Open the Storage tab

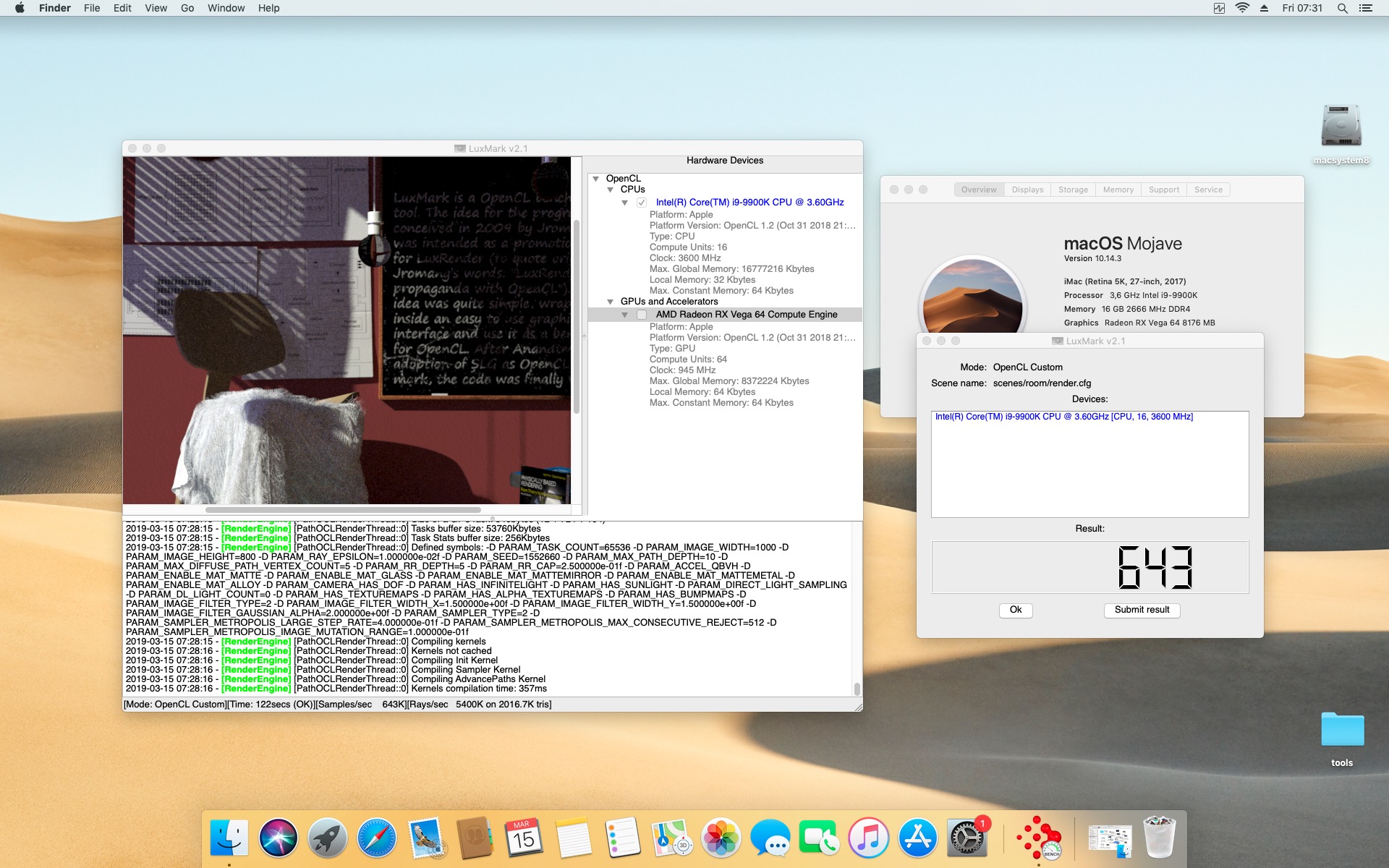pyautogui.click(x=1073, y=190)
